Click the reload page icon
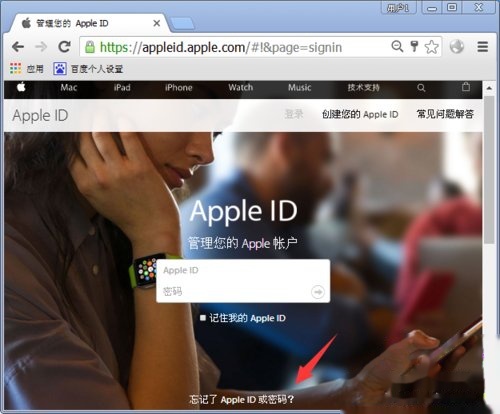Viewport: 500px width, 414px height. (x=64, y=47)
